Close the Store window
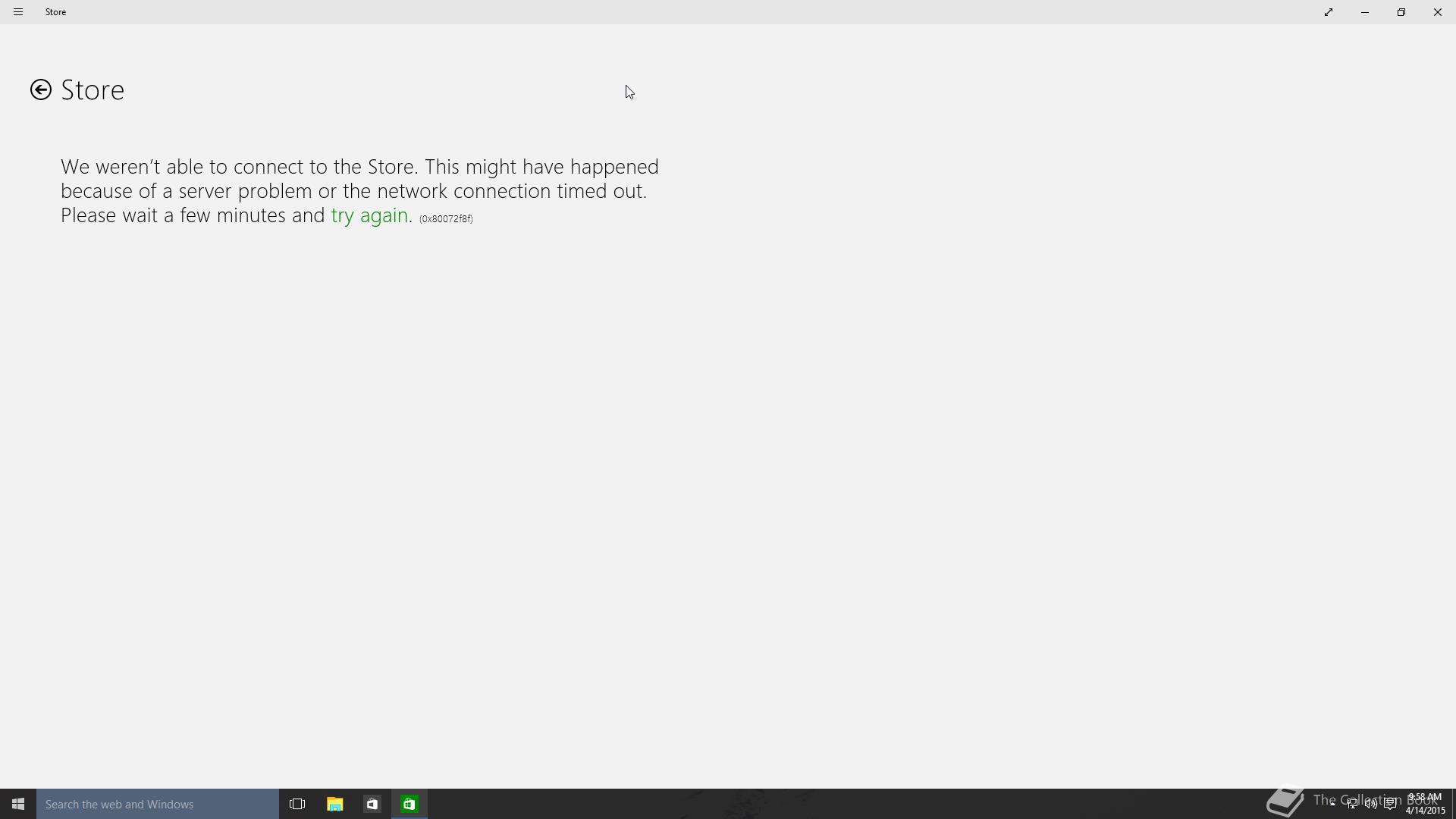Viewport: 1456px width, 819px height. click(x=1438, y=12)
